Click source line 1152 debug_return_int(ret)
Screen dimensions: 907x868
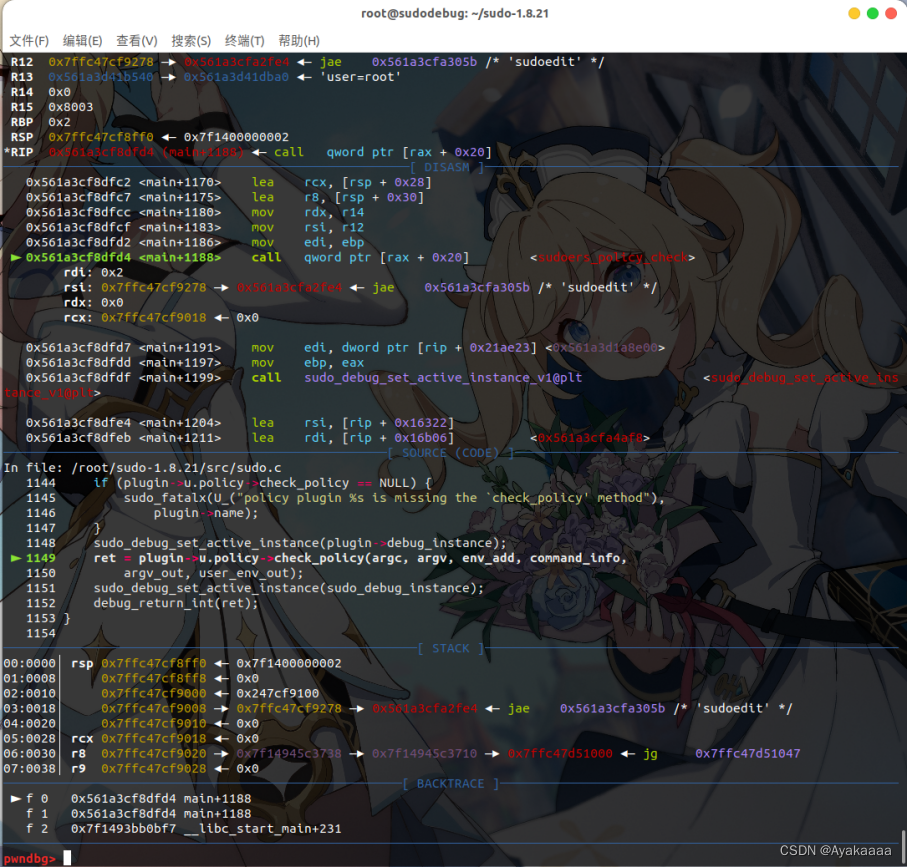click(x=176, y=603)
